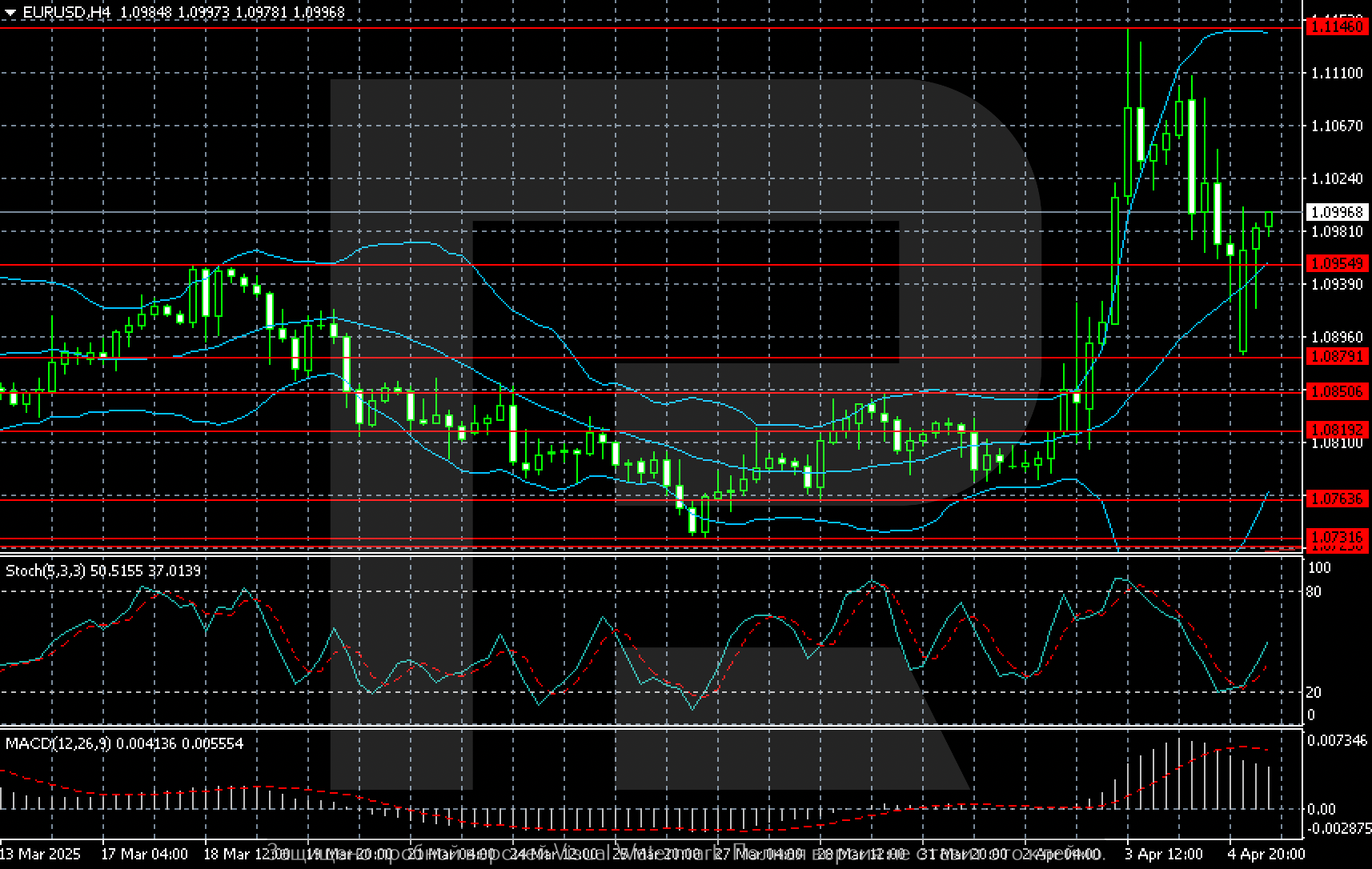Select the 1.11460 red level price tag
The height and width of the screenshot is (869, 1372).
click(1336, 26)
